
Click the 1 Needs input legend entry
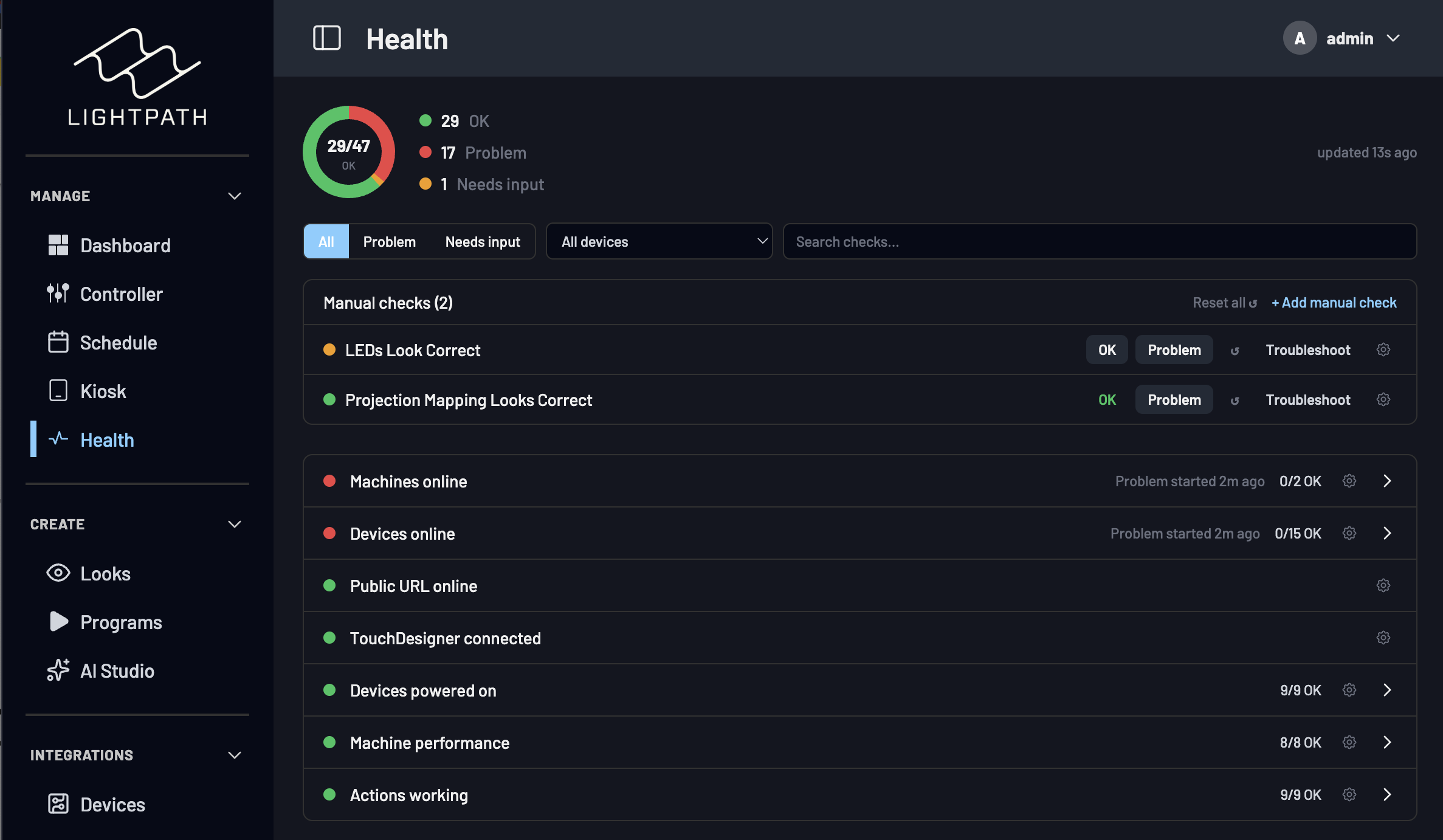tap(481, 184)
